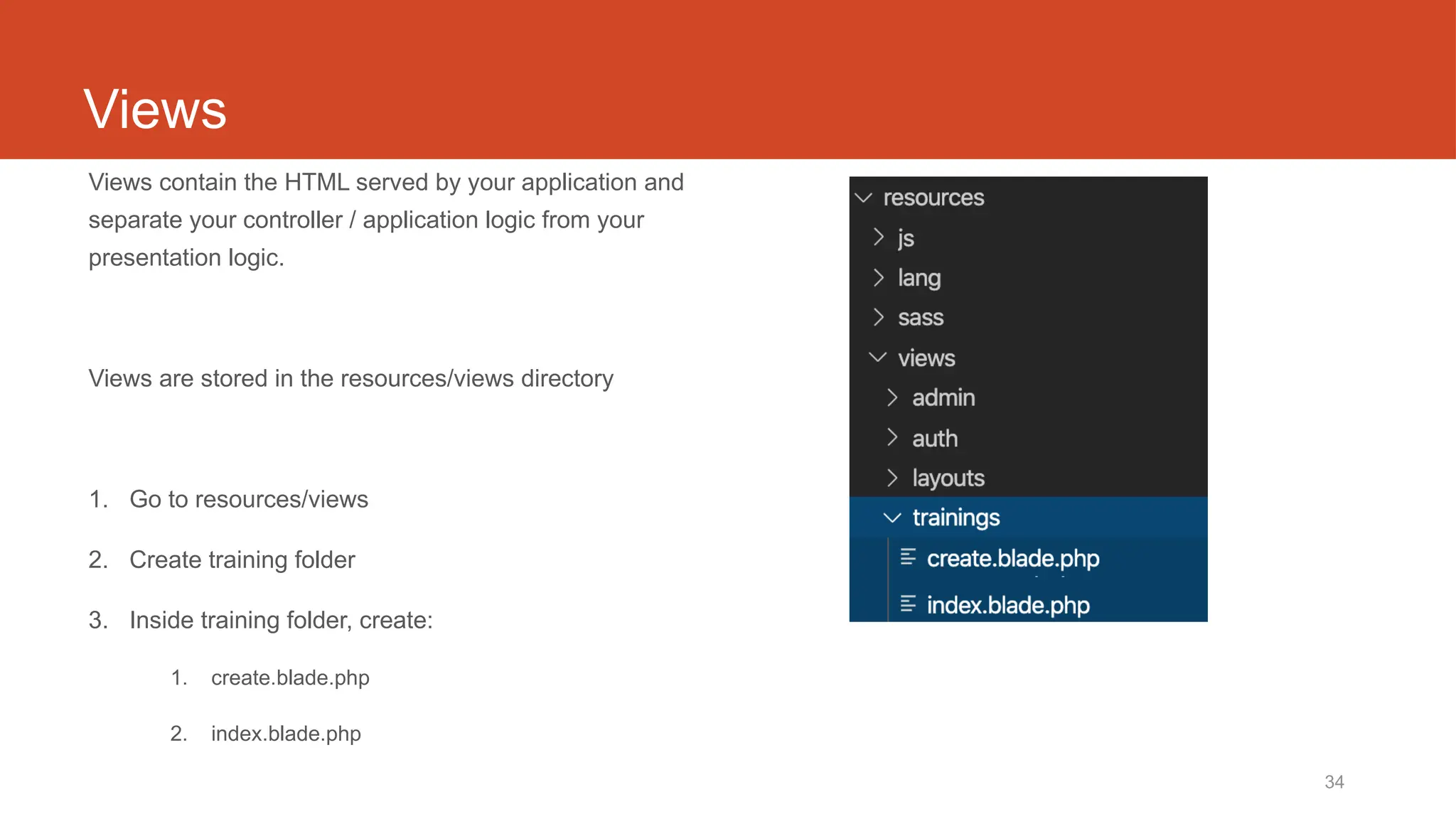Collapse the resources folder chevron
Viewport: 1456px width, 819px height.
coord(864,198)
